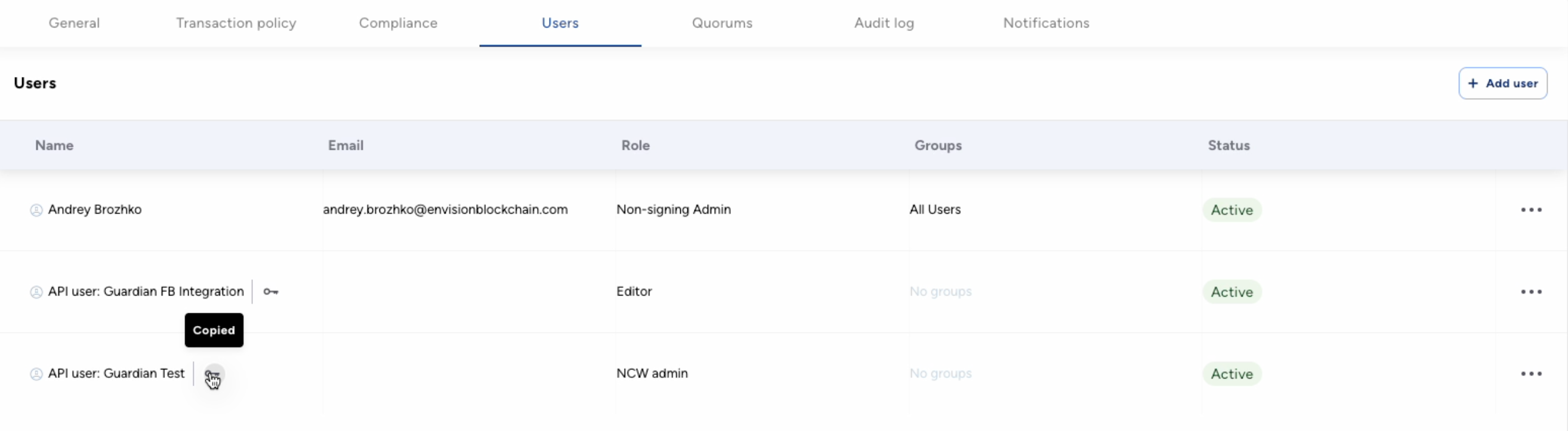This screenshot has height=431, width=1568.
Task: Click the Role column header
Action: 635,146
